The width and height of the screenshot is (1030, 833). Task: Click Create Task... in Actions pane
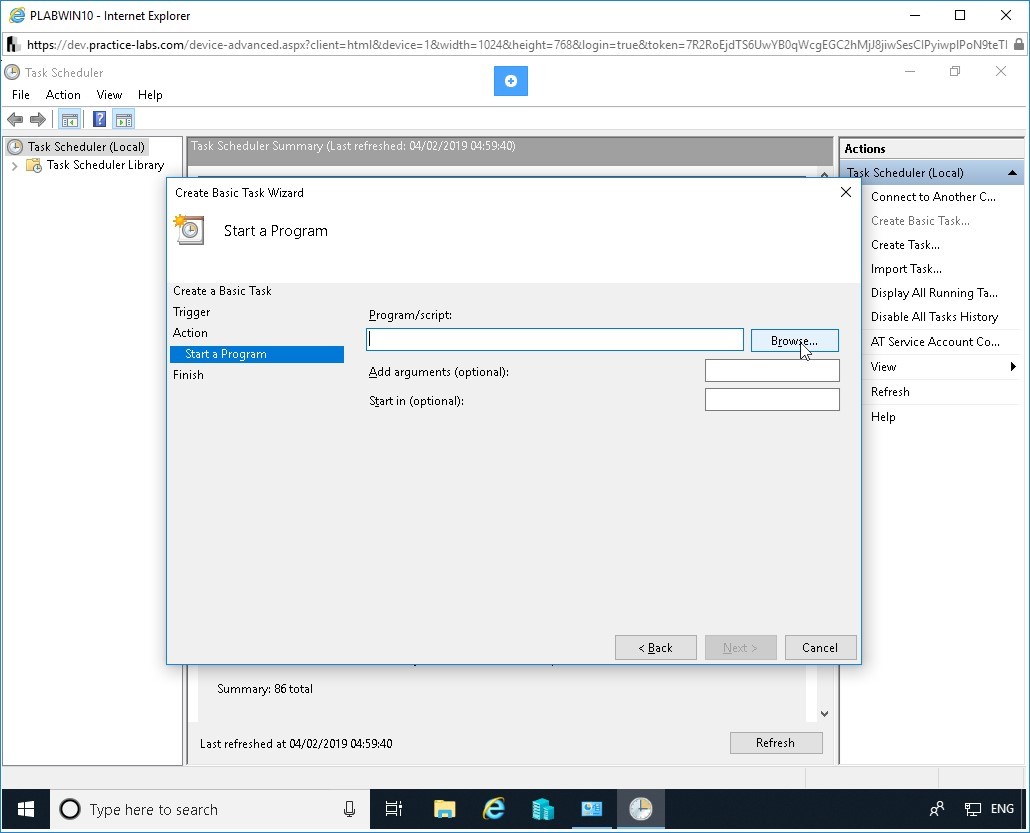coord(905,244)
